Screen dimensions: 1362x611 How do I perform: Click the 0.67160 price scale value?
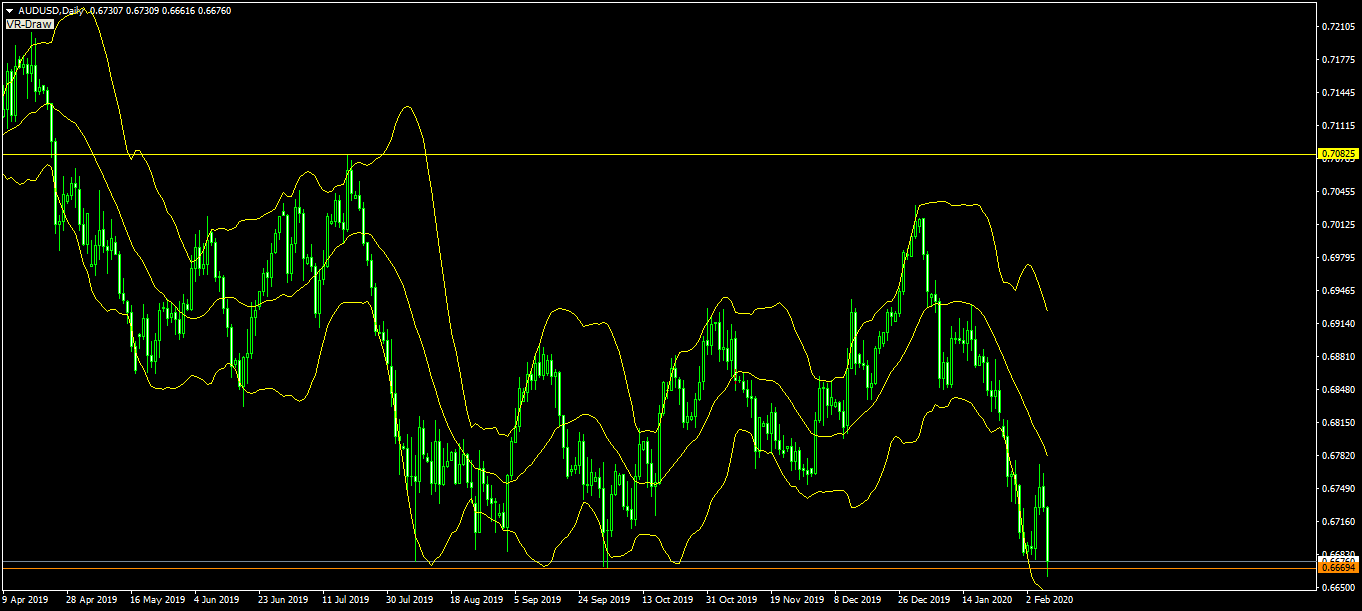click(1338, 521)
